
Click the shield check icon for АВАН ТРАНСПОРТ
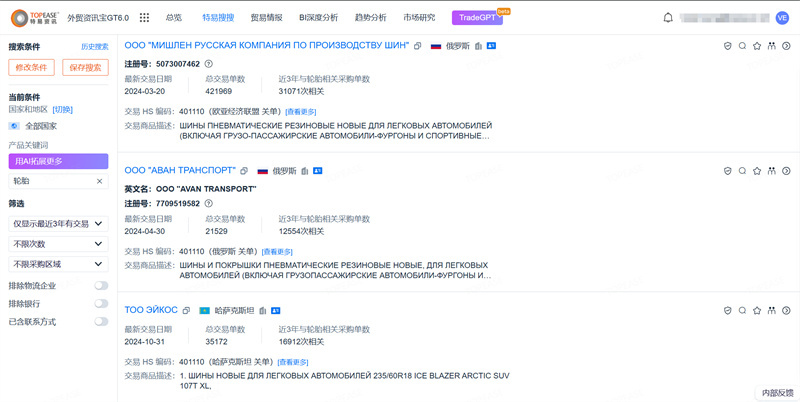pos(728,171)
